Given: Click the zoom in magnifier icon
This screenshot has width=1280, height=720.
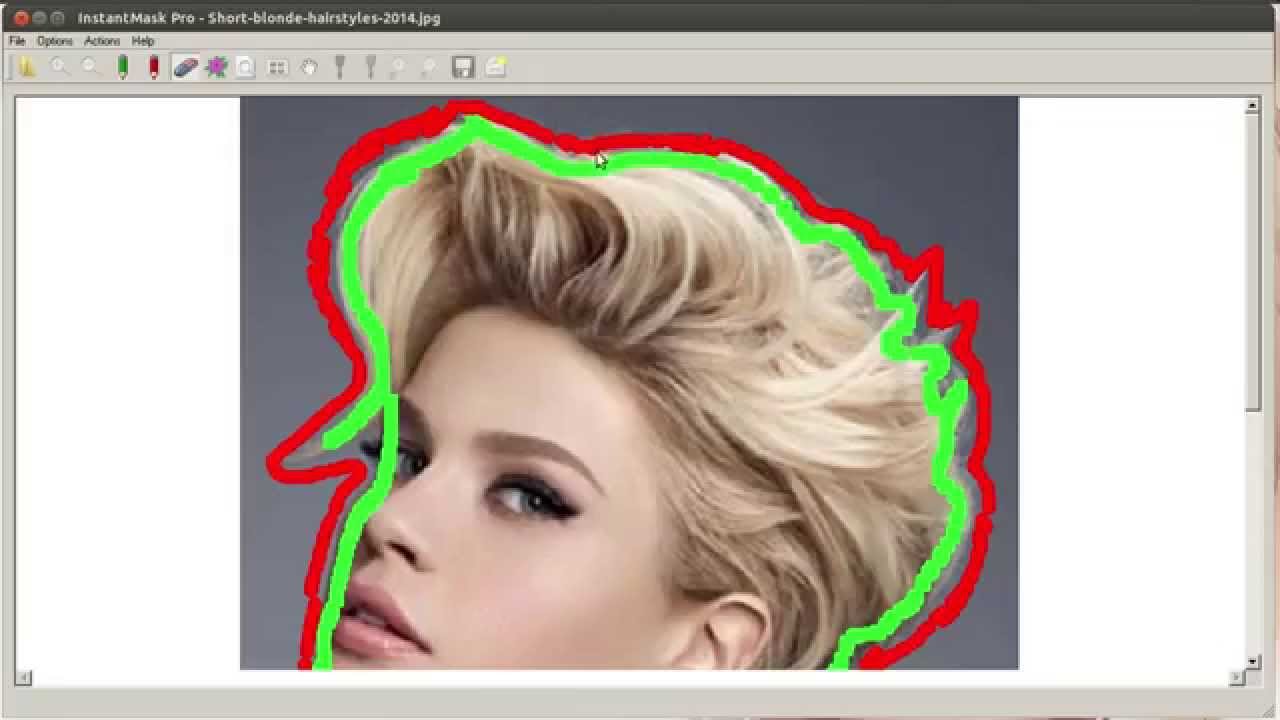Looking at the screenshot, I should point(60,67).
